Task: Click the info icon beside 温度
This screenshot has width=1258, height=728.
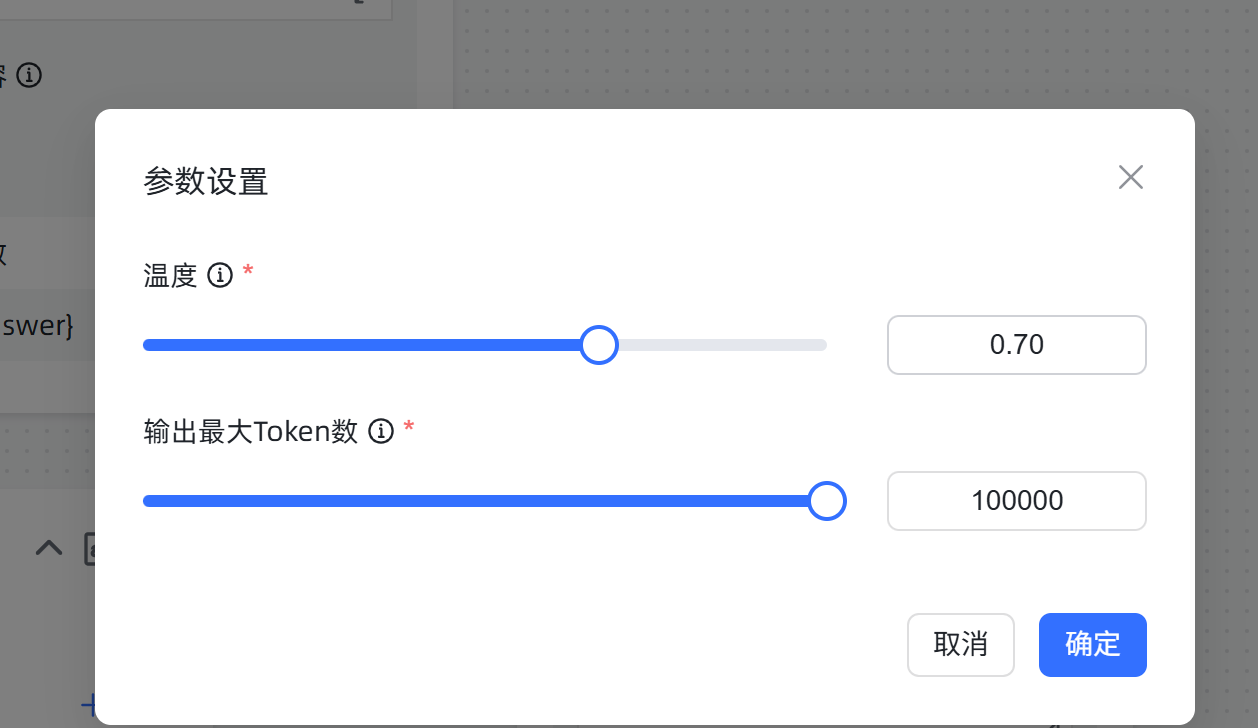Action: pos(220,275)
